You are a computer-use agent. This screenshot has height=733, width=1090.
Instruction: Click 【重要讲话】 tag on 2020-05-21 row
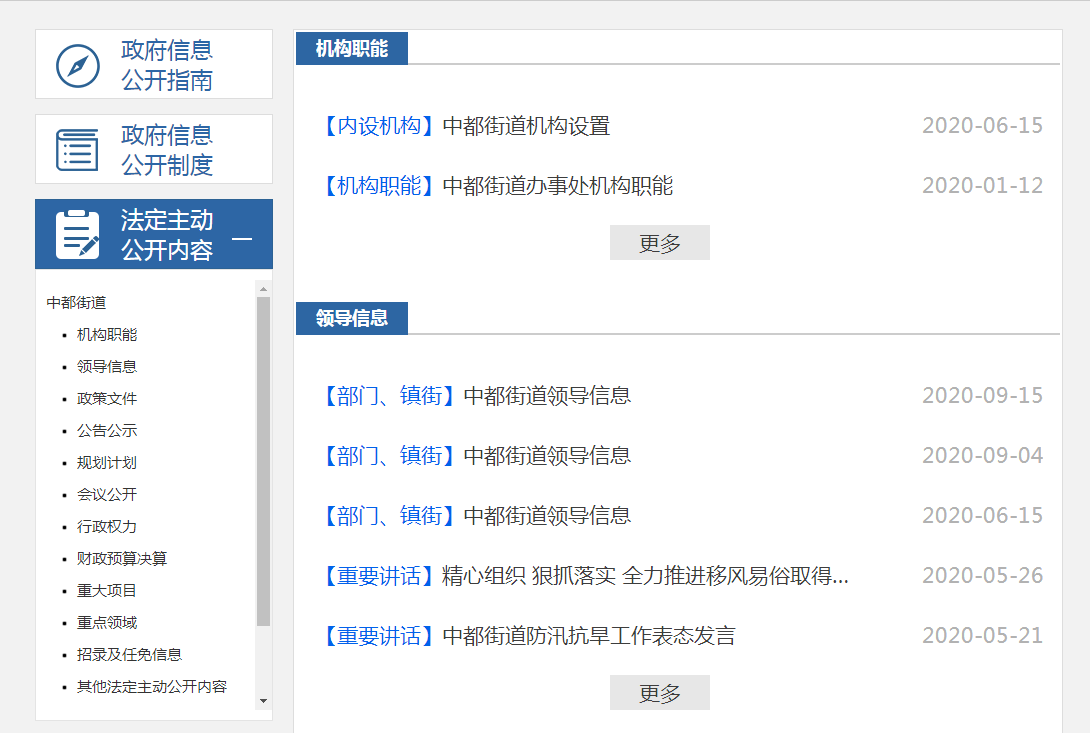tap(379, 636)
